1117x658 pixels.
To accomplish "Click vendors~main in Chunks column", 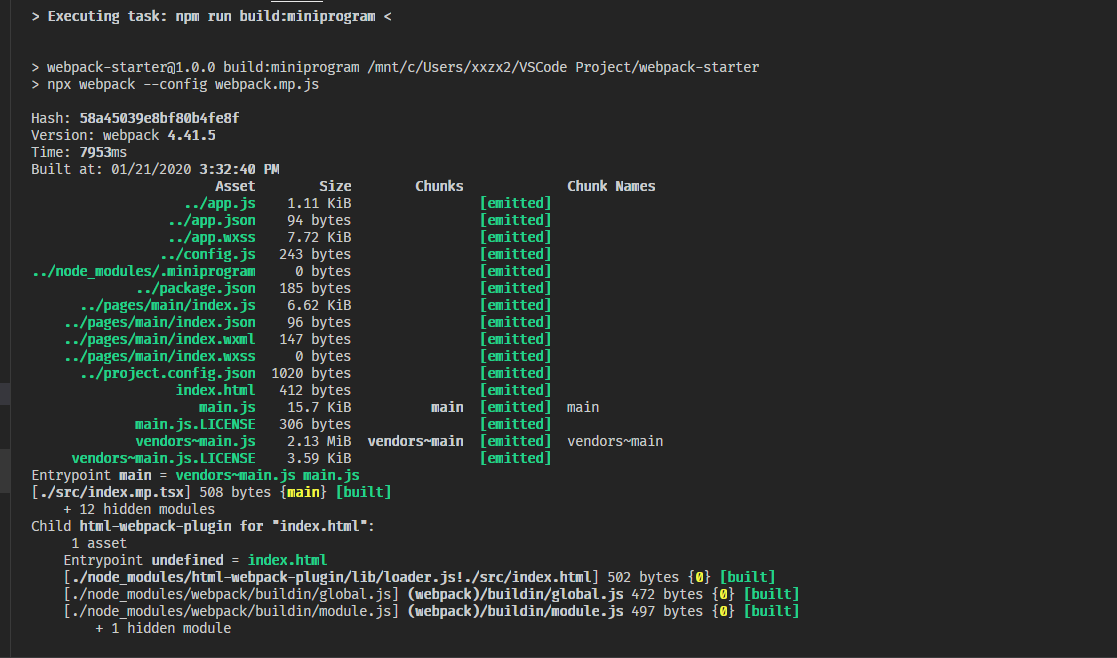I will (415, 442).
